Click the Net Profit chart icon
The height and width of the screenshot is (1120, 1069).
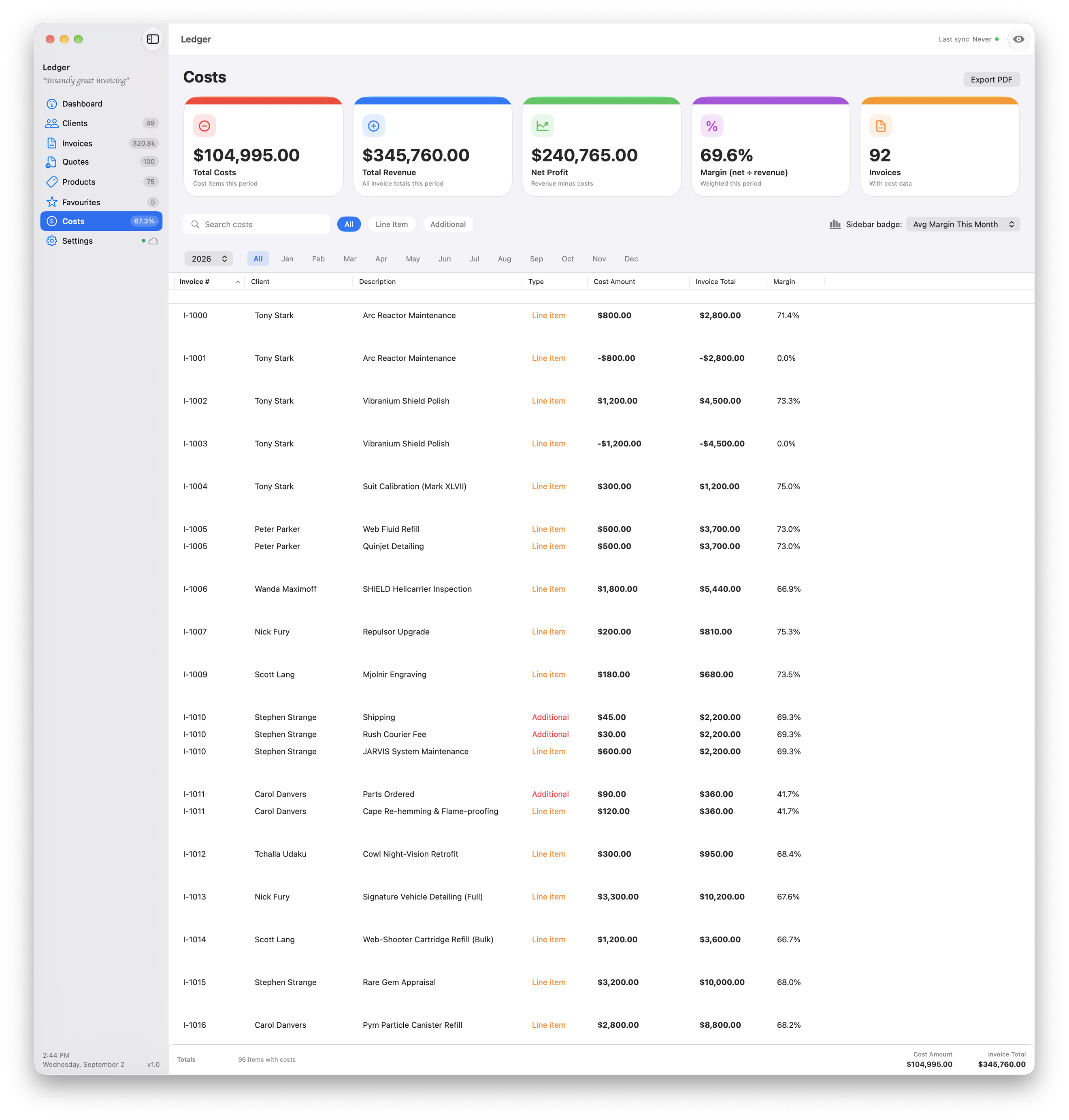coord(543,126)
